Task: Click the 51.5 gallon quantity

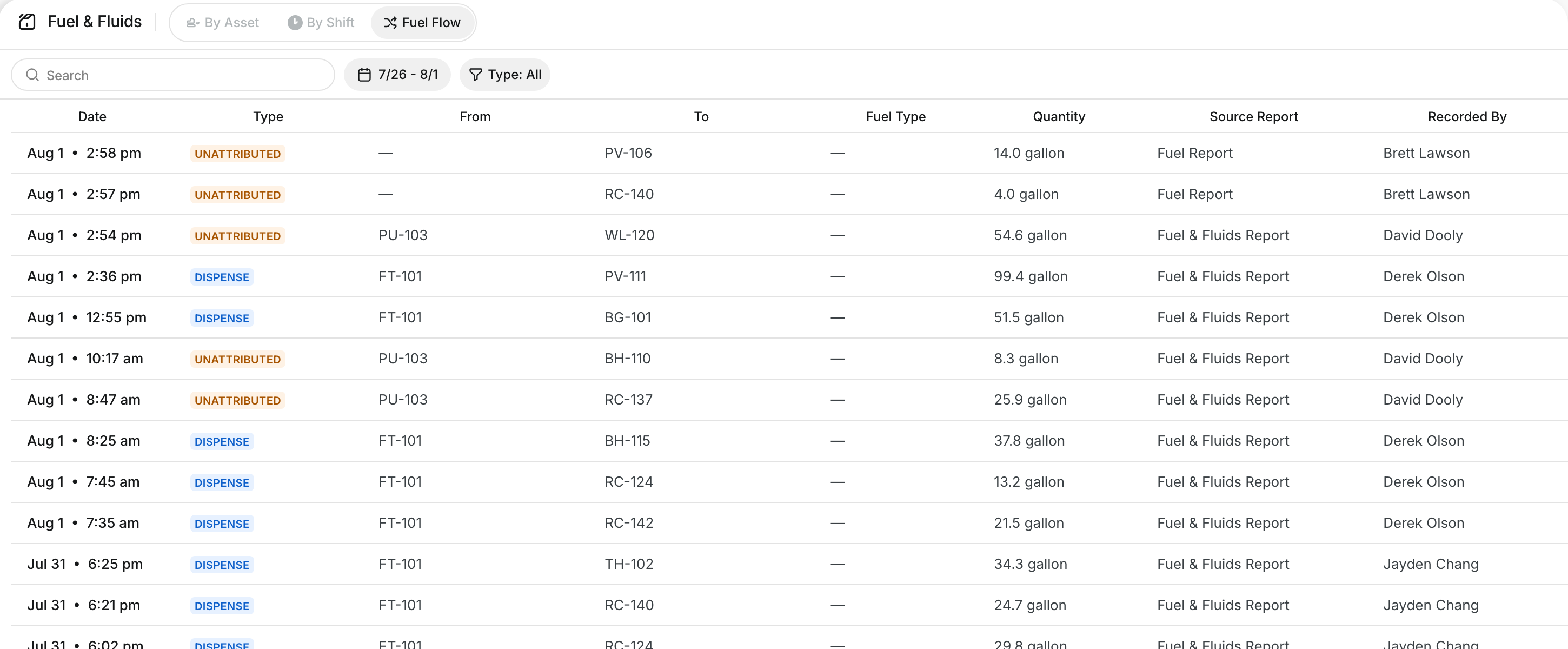Action: [x=1029, y=318]
